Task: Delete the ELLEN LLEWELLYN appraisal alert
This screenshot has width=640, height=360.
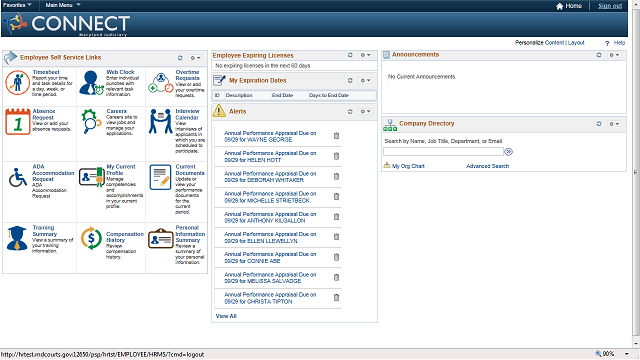Action: [x=336, y=237]
